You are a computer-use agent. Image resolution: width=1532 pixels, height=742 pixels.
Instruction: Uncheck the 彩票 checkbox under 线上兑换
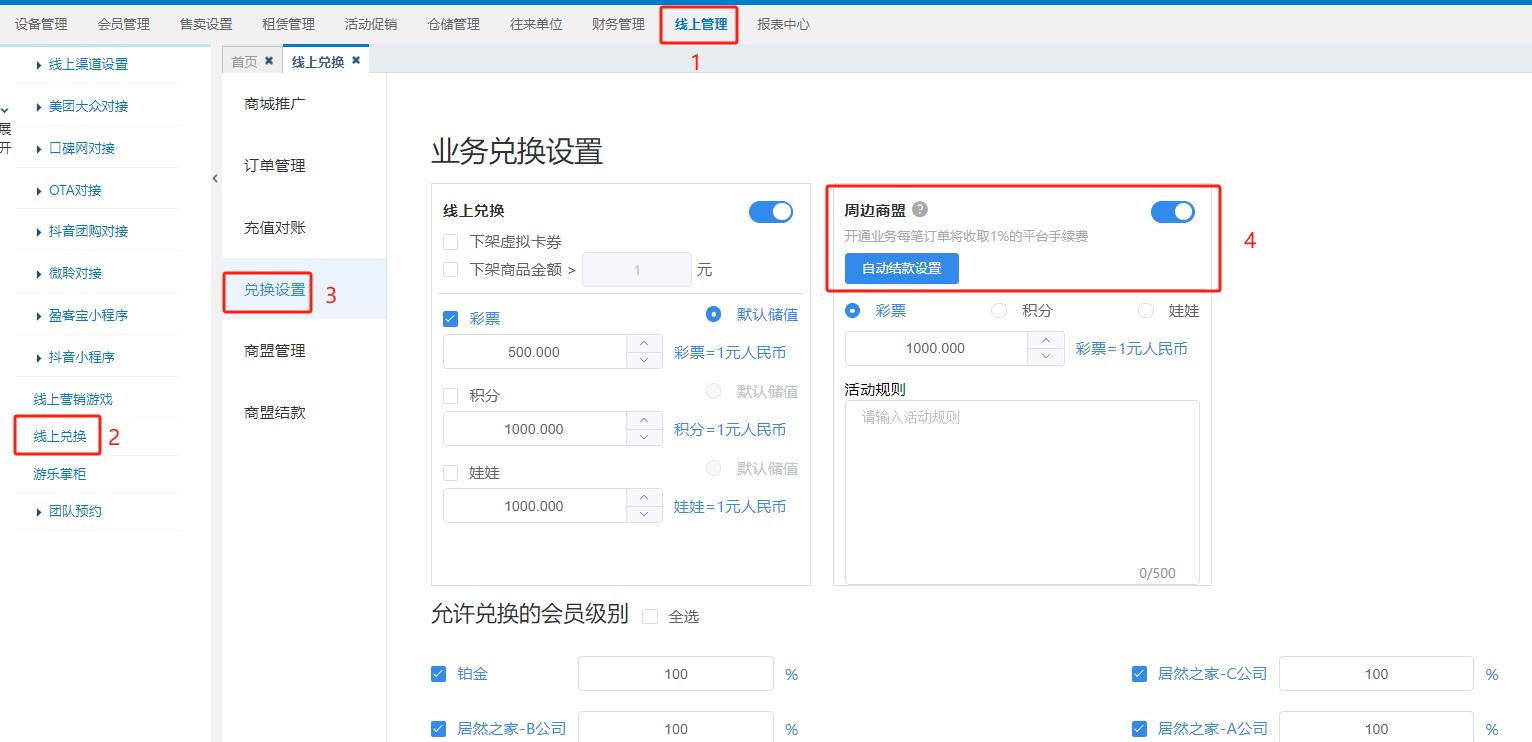pos(451,319)
